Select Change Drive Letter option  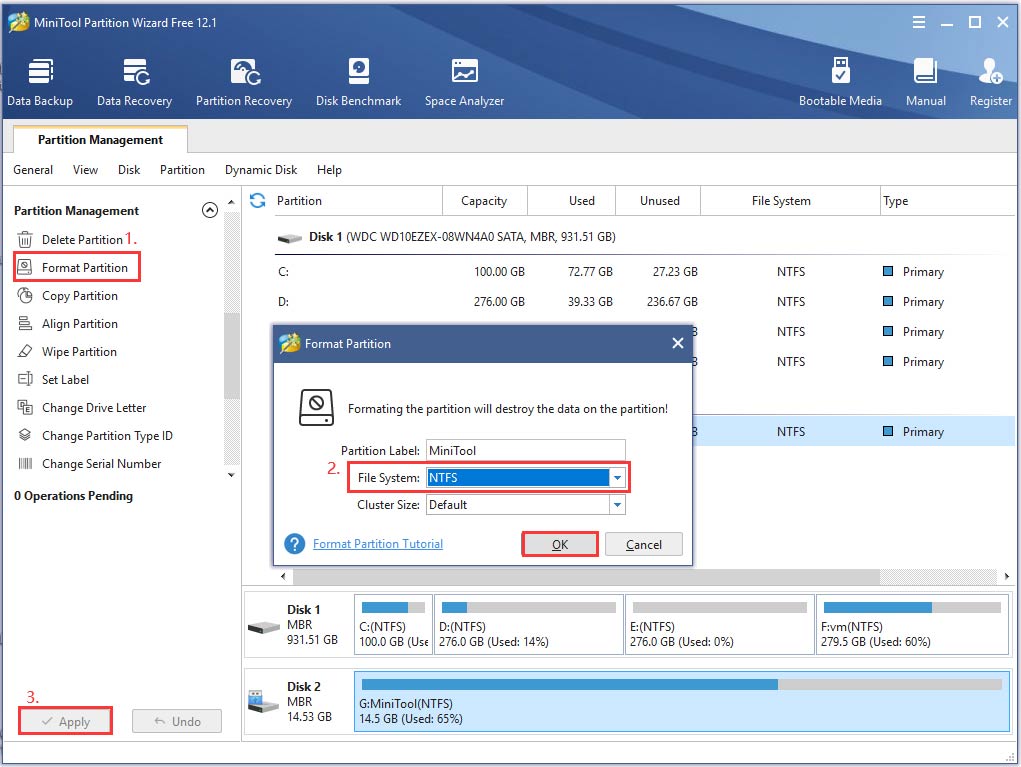tap(82, 408)
